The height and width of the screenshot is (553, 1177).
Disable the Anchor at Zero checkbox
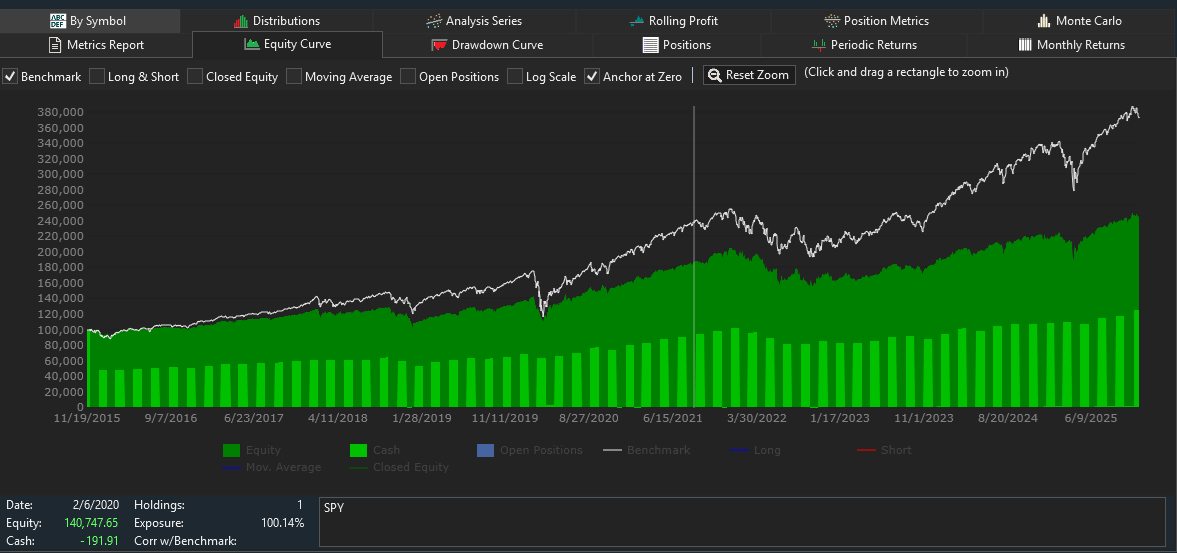click(592, 77)
